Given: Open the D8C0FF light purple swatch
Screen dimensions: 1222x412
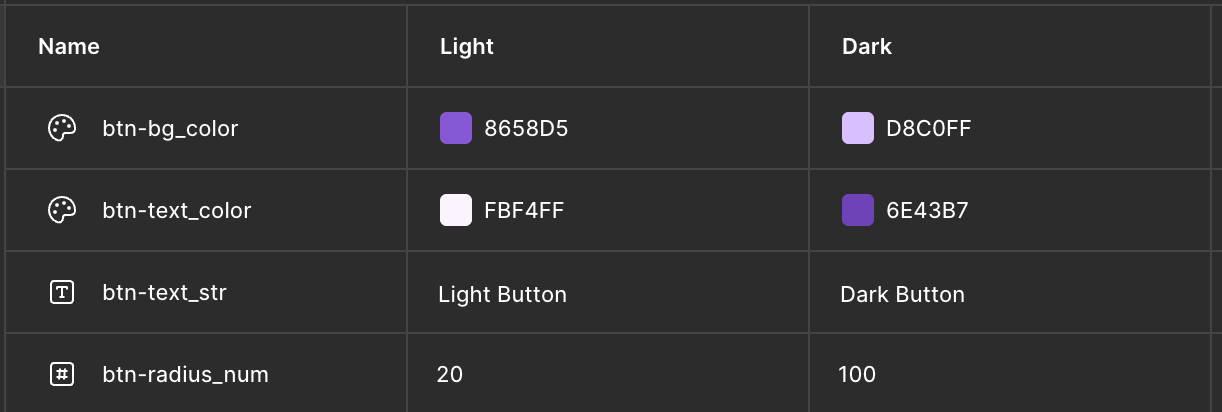Looking at the screenshot, I should point(858,128).
